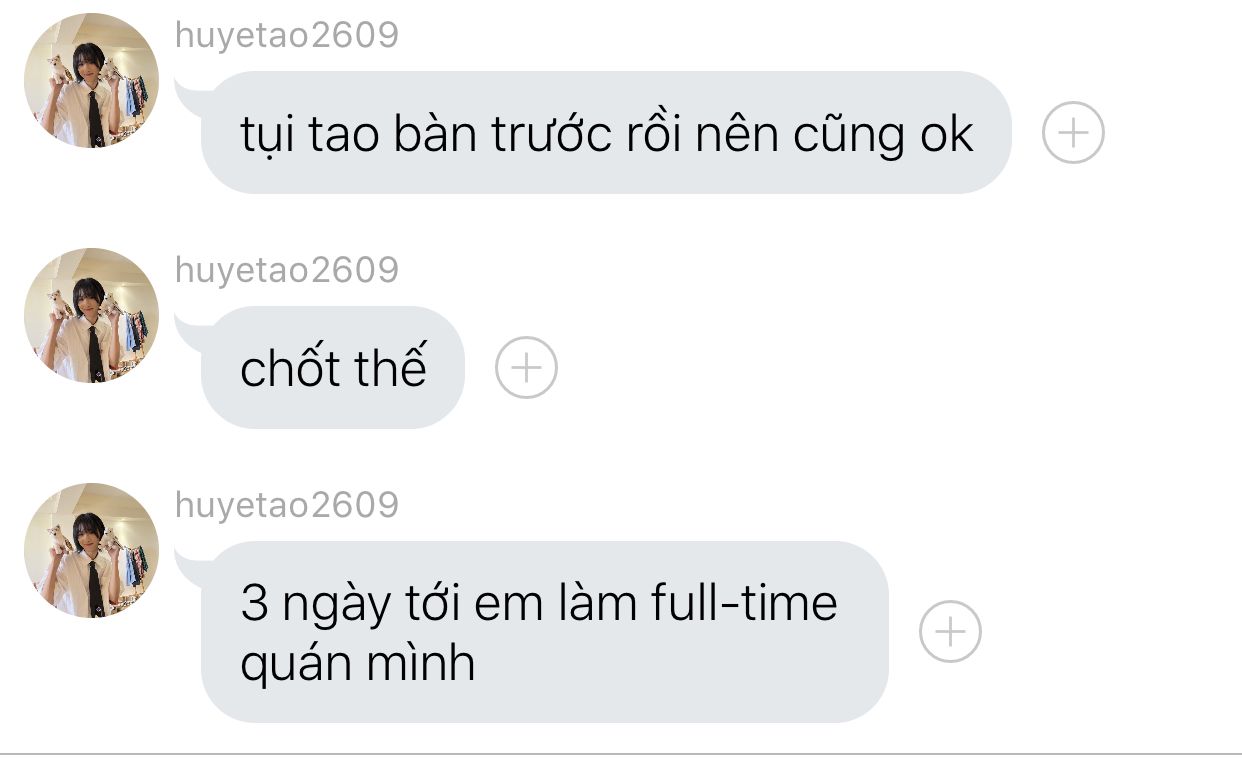
Task: Tap the plus icon beside "tụi tao bàn trước" message
Action: click(1073, 133)
